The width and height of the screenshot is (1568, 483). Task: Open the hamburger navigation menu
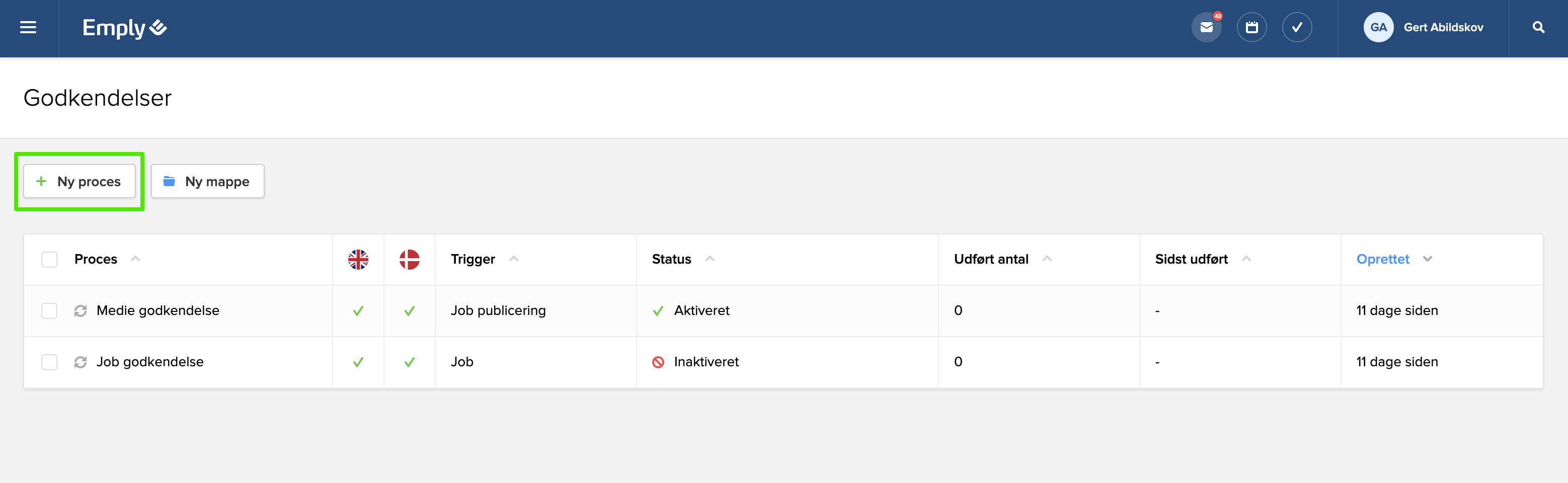pos(28,27)
